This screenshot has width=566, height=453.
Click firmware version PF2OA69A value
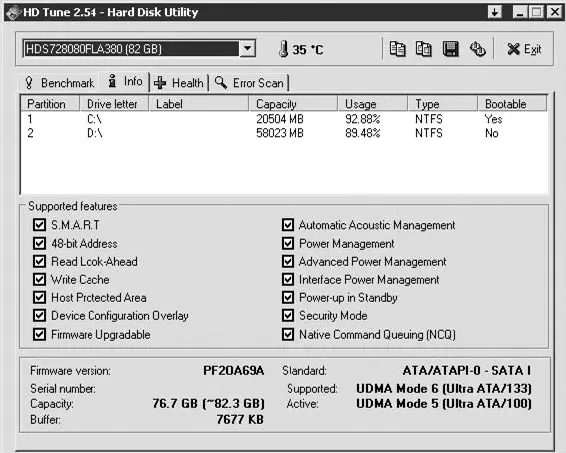click(234, 371)
